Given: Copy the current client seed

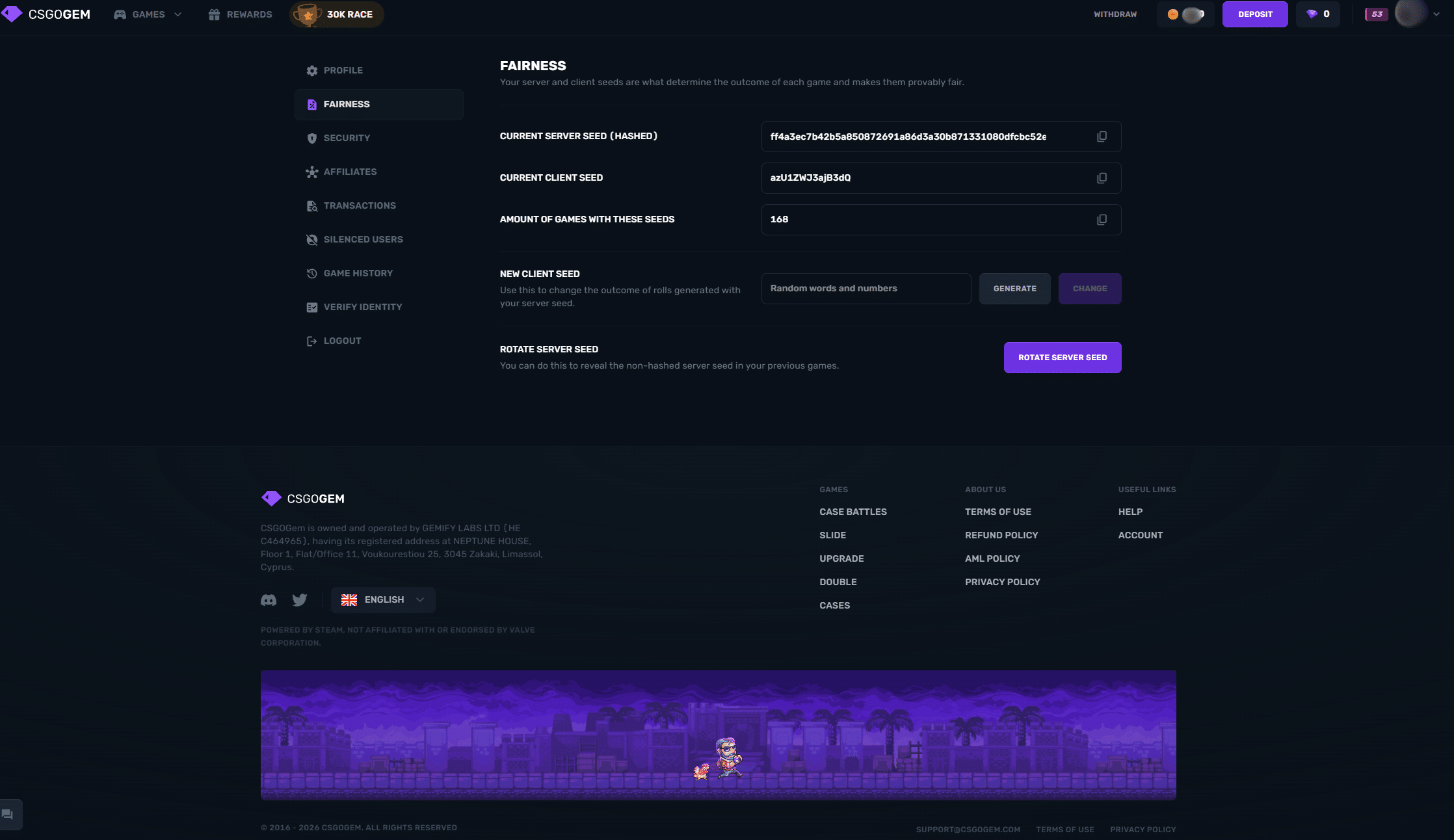Looking at the screenshot, I should [1102, 178].
